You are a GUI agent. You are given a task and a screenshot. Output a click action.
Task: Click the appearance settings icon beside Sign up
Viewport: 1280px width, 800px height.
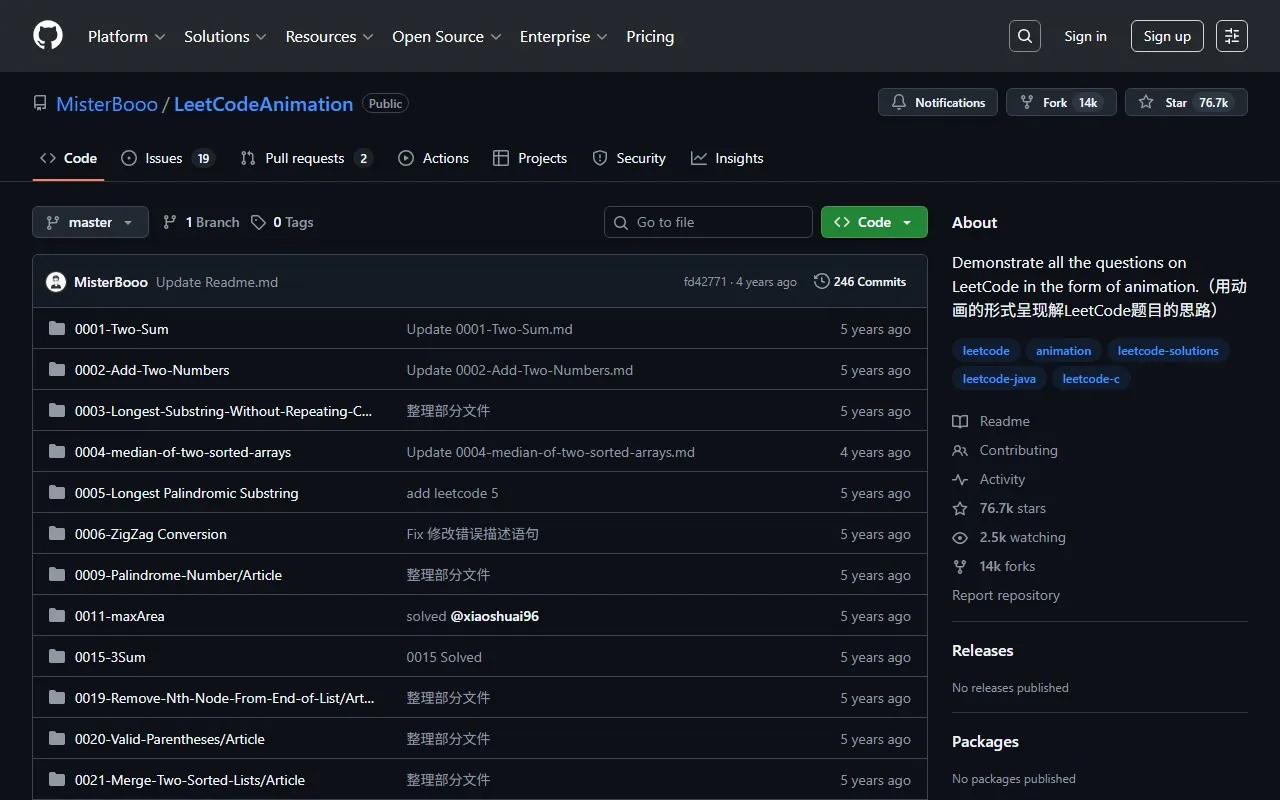pos(1232,36)
